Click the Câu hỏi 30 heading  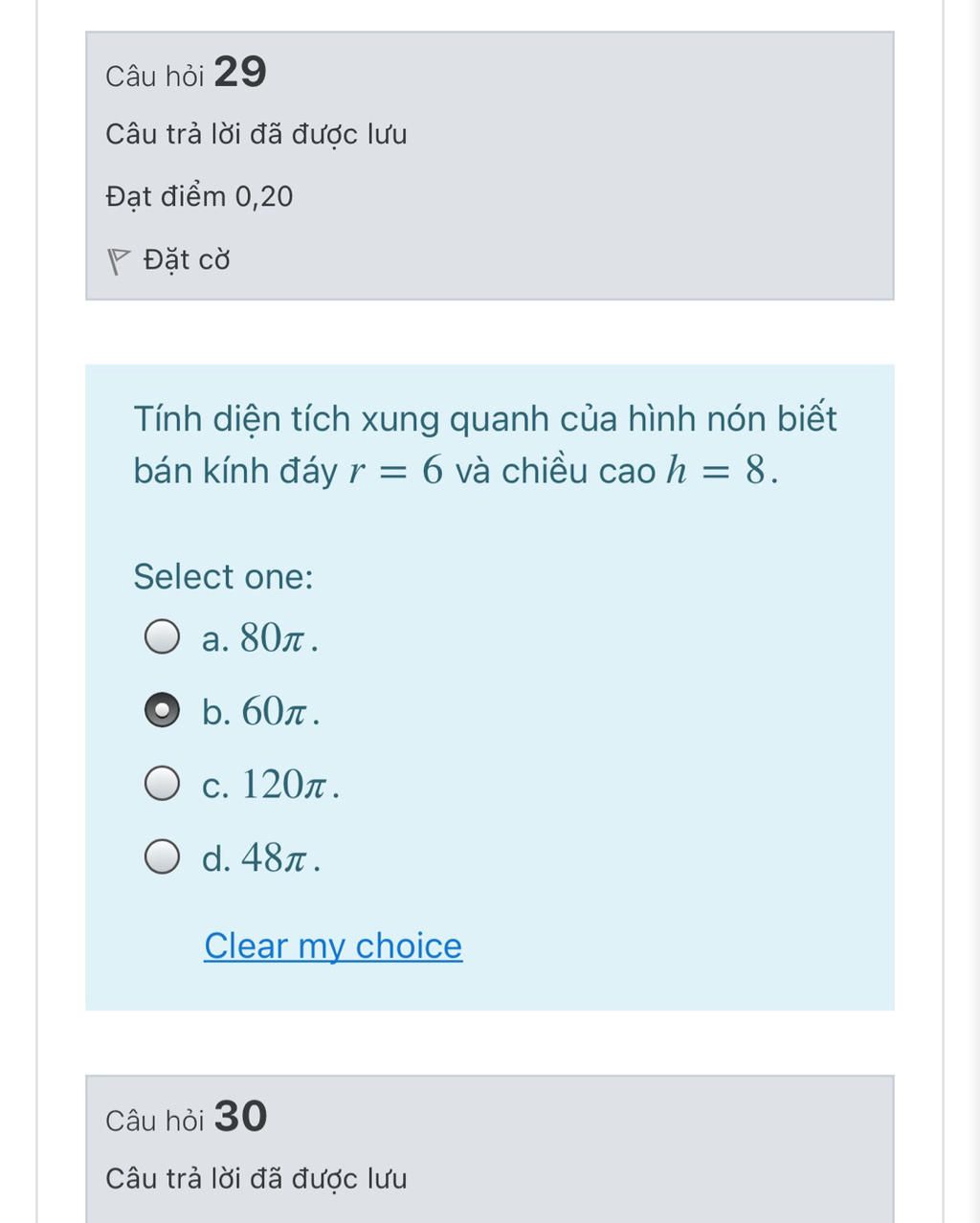click(187, 1117)
